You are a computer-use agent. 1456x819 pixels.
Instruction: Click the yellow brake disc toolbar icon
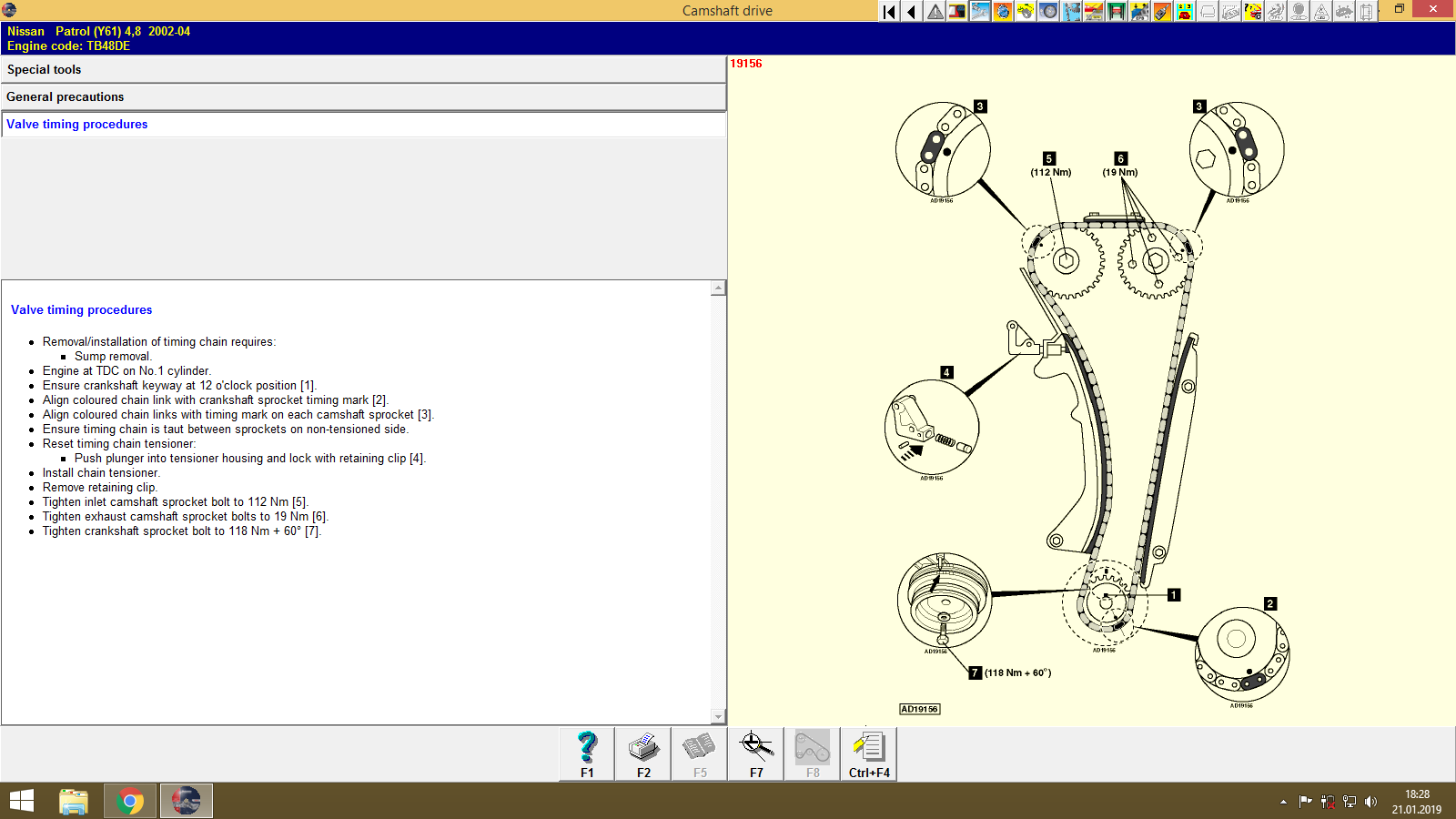pos(1026,12)
